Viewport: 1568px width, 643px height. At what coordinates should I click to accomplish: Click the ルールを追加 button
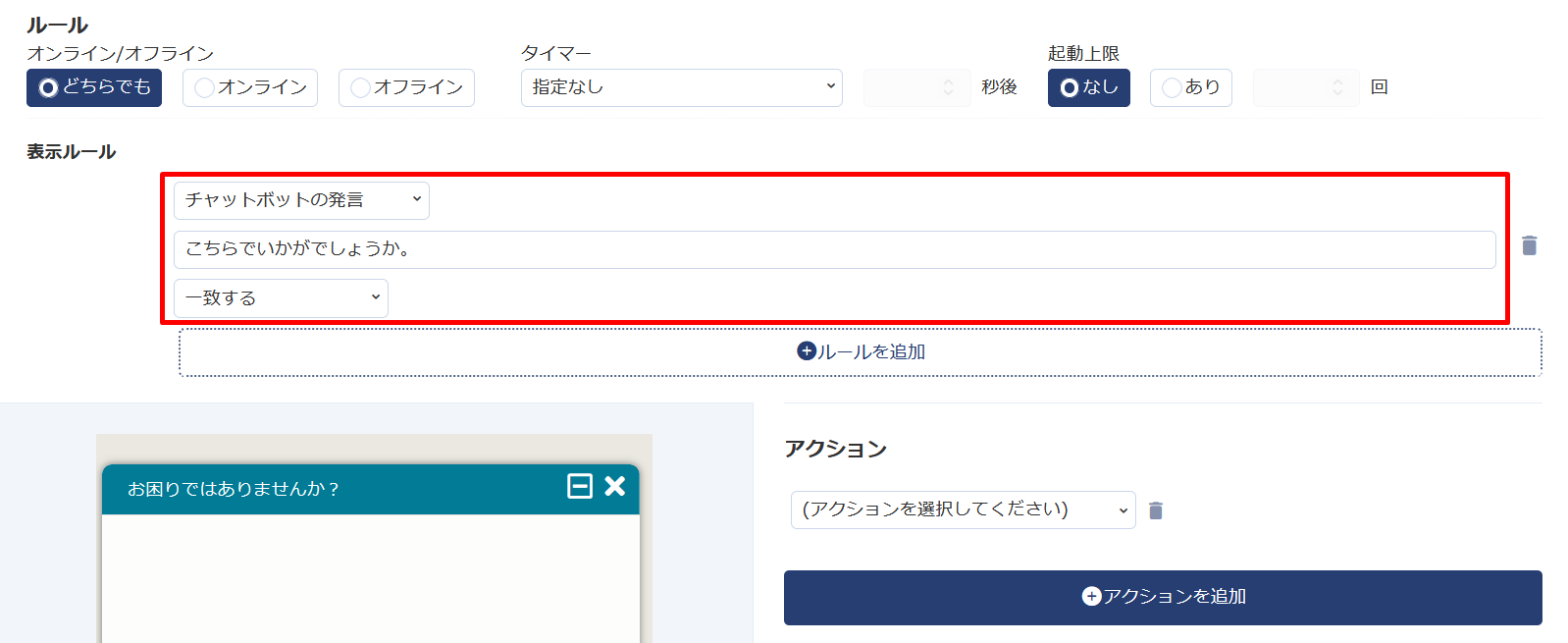[861, 352]
